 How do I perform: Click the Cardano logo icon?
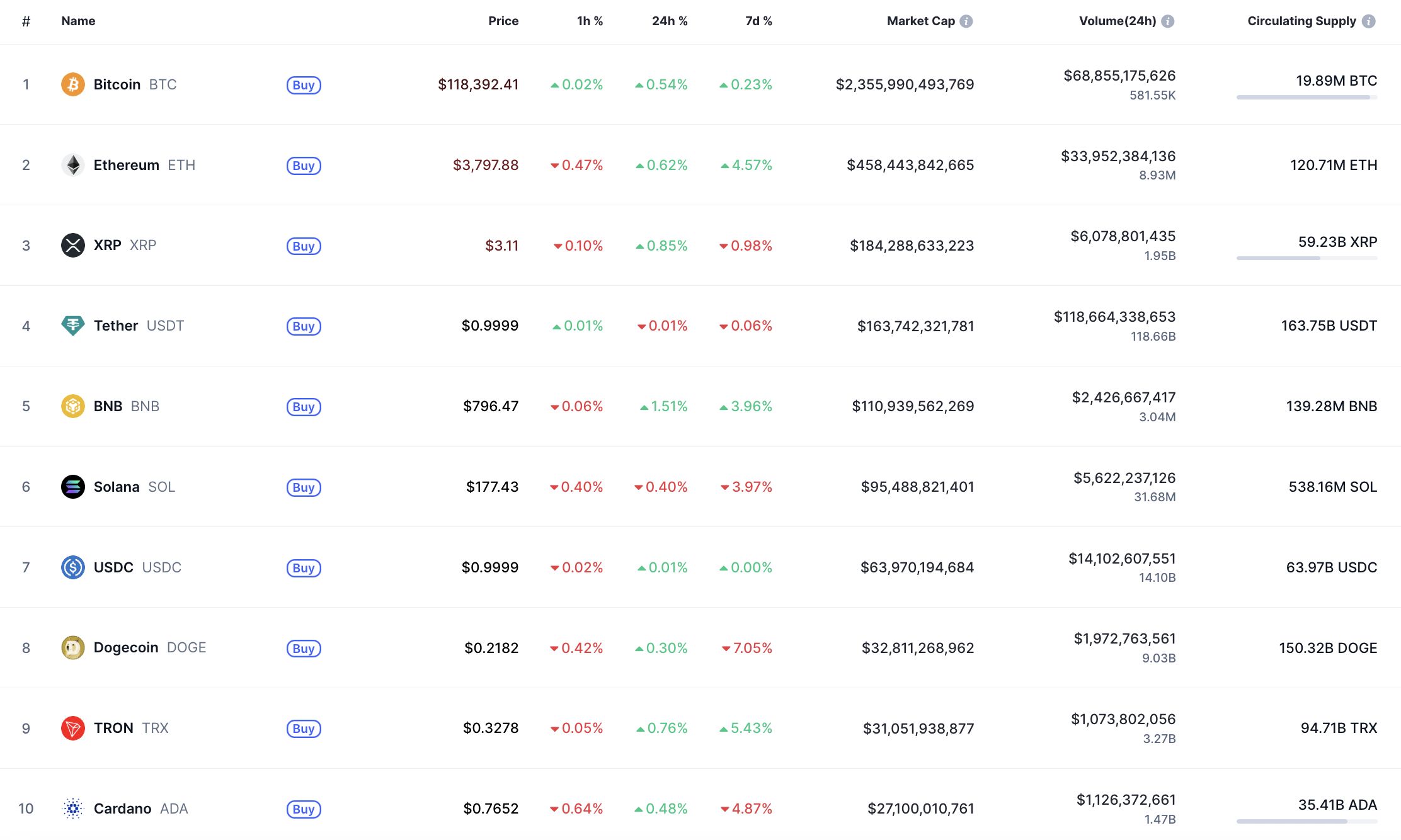pos(73,809)
